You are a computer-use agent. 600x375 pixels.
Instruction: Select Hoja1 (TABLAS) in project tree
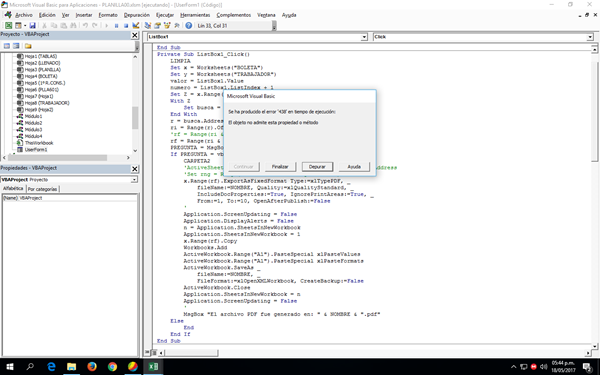tap(41, 56)
